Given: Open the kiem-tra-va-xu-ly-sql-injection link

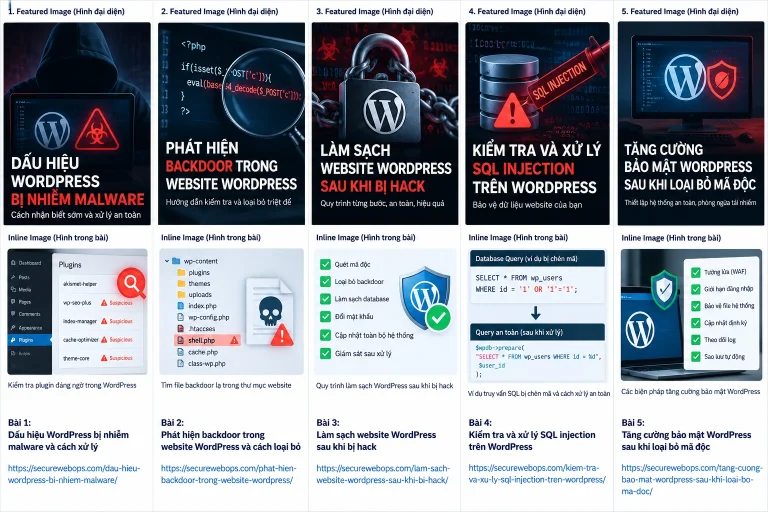Looking at the screenshot, I should [x=537, y=474].
